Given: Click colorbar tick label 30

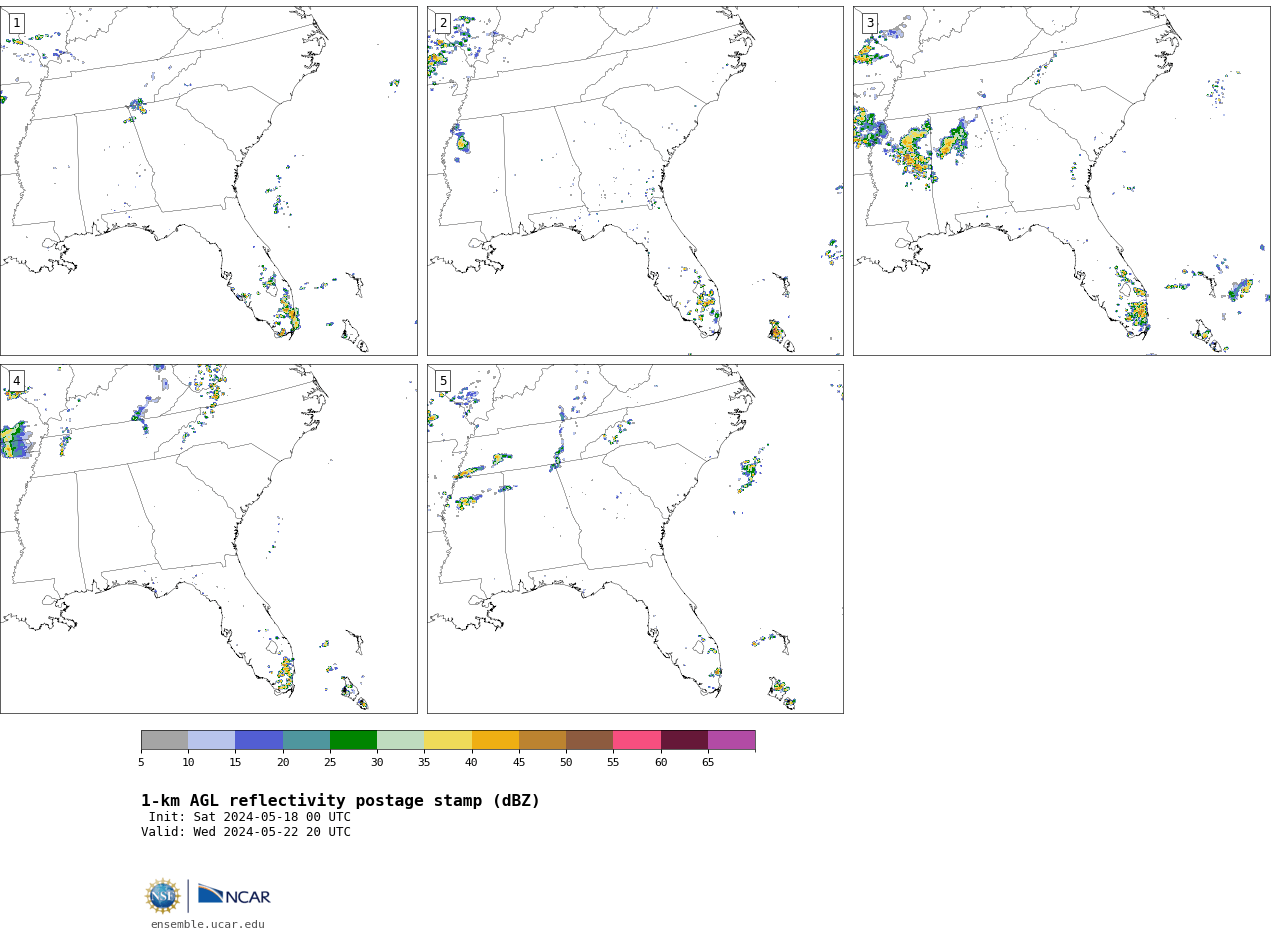Looking at the screenshot, I should pyautogui.click(x=377, y=763).
